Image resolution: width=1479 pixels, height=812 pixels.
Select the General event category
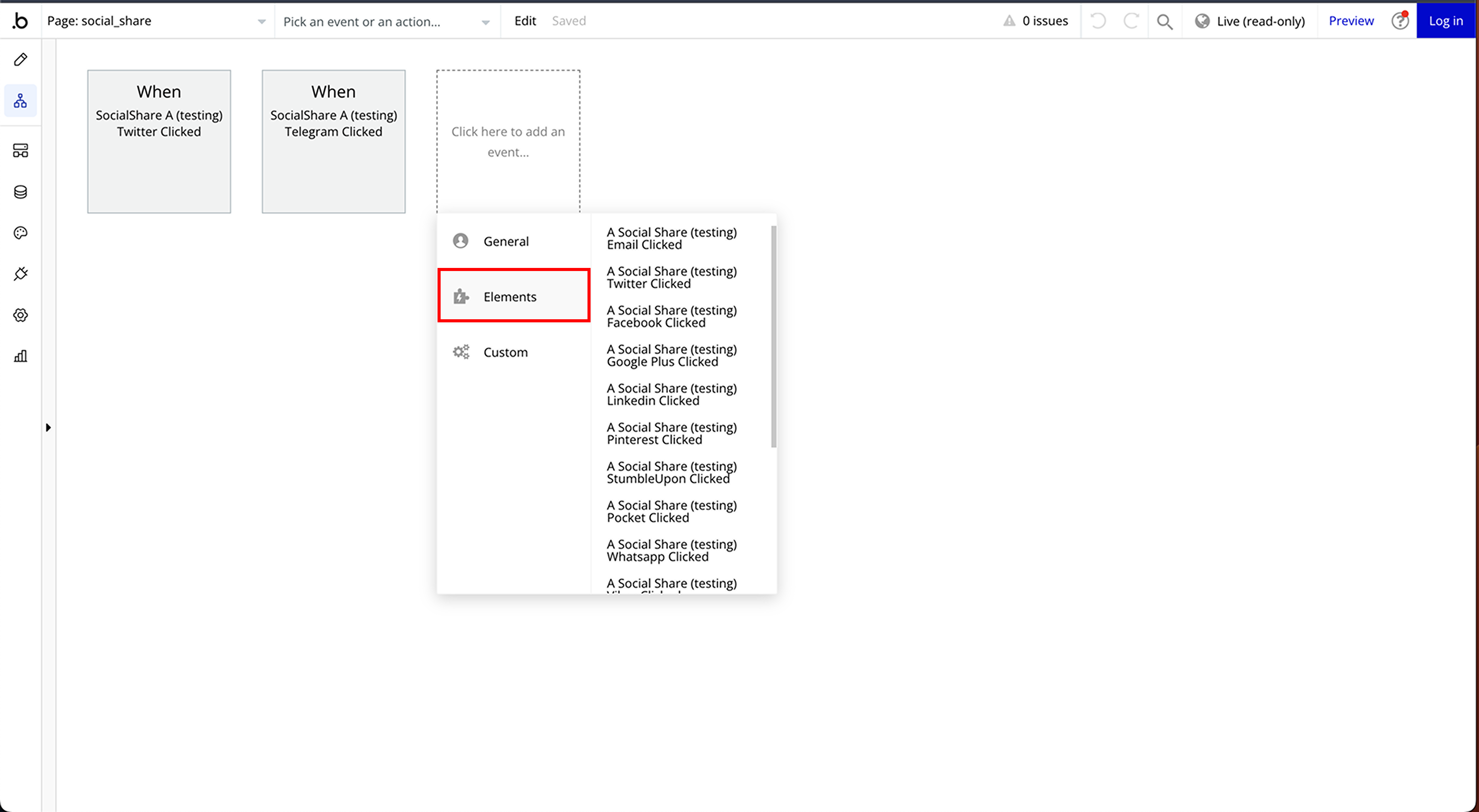[x=505, y=241]
